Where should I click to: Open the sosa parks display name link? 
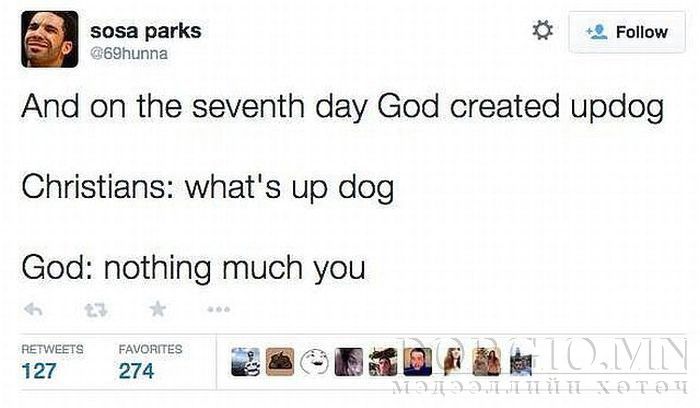[x=146, y=31]
